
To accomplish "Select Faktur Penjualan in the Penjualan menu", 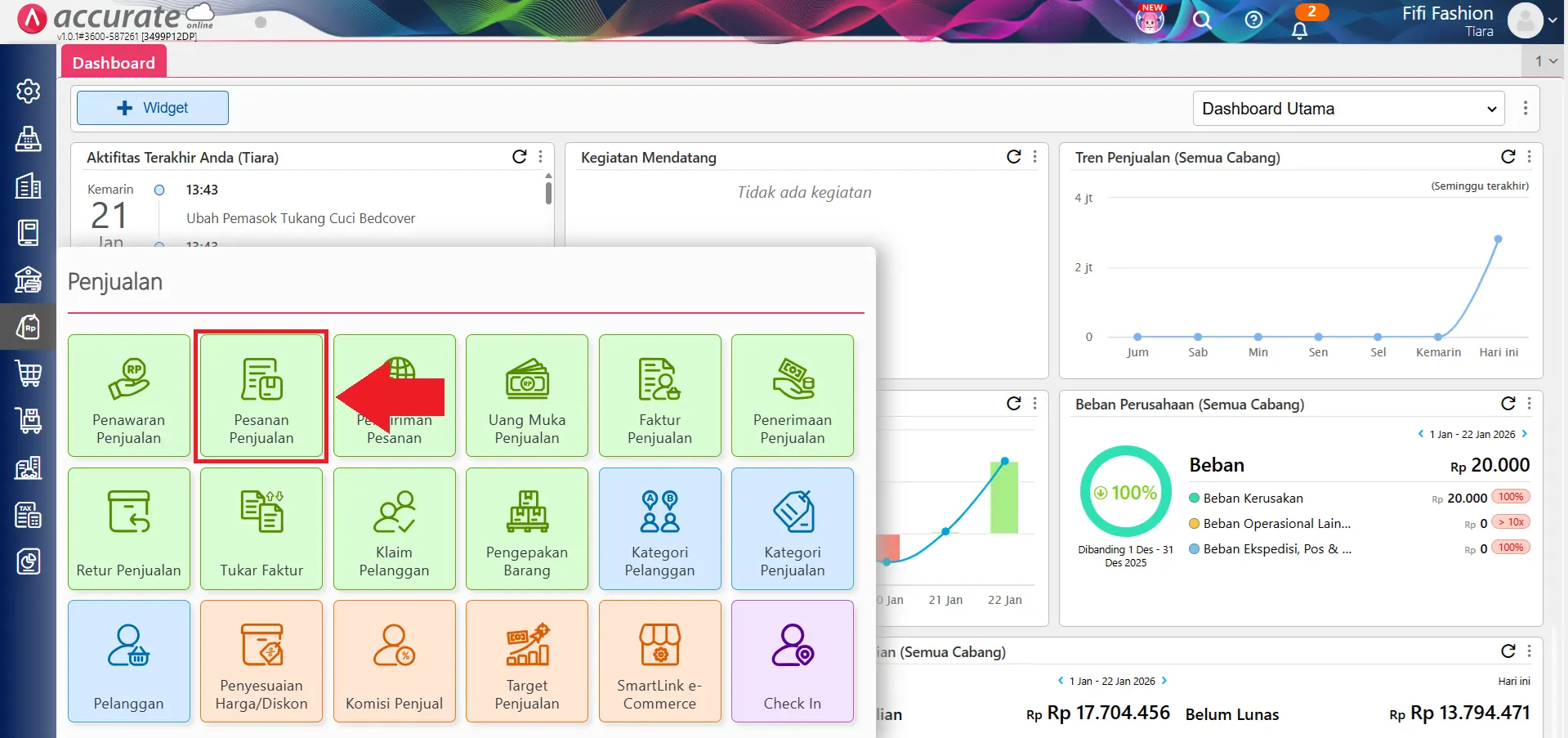I will (659, 396).
